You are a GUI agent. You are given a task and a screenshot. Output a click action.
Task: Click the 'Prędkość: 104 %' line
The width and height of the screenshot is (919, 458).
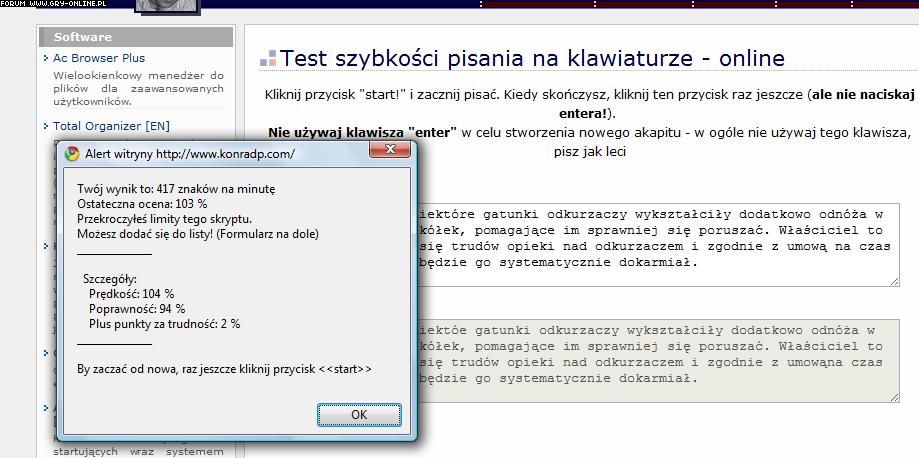coord(131,294)
